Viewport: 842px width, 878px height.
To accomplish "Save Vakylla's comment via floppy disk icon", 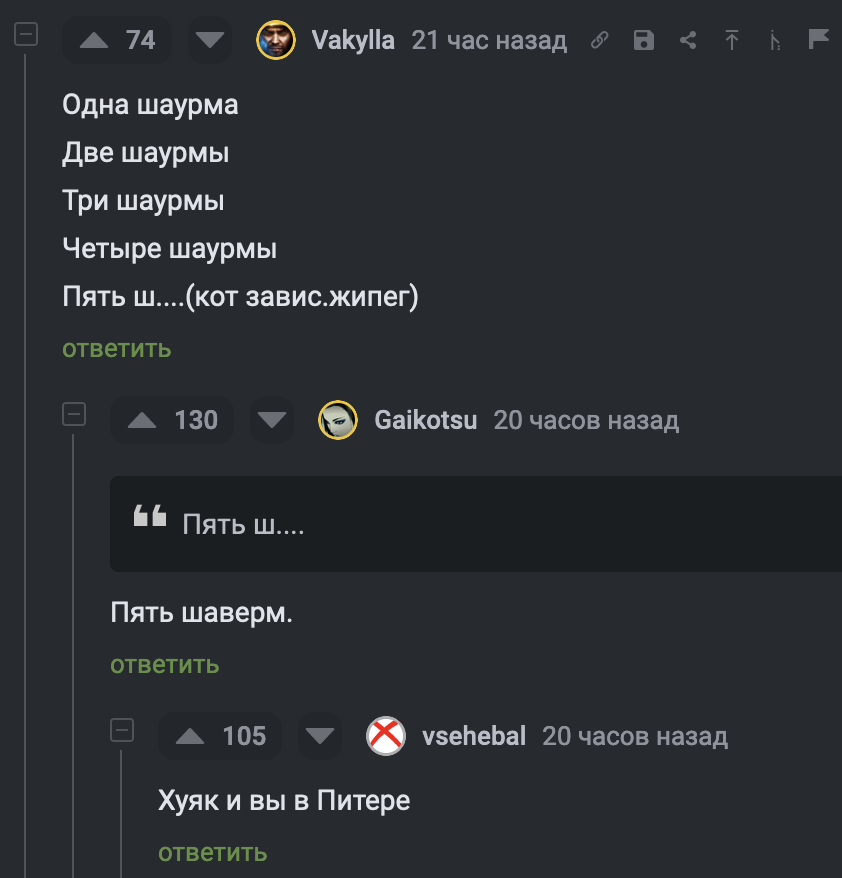I will point(643,40).
